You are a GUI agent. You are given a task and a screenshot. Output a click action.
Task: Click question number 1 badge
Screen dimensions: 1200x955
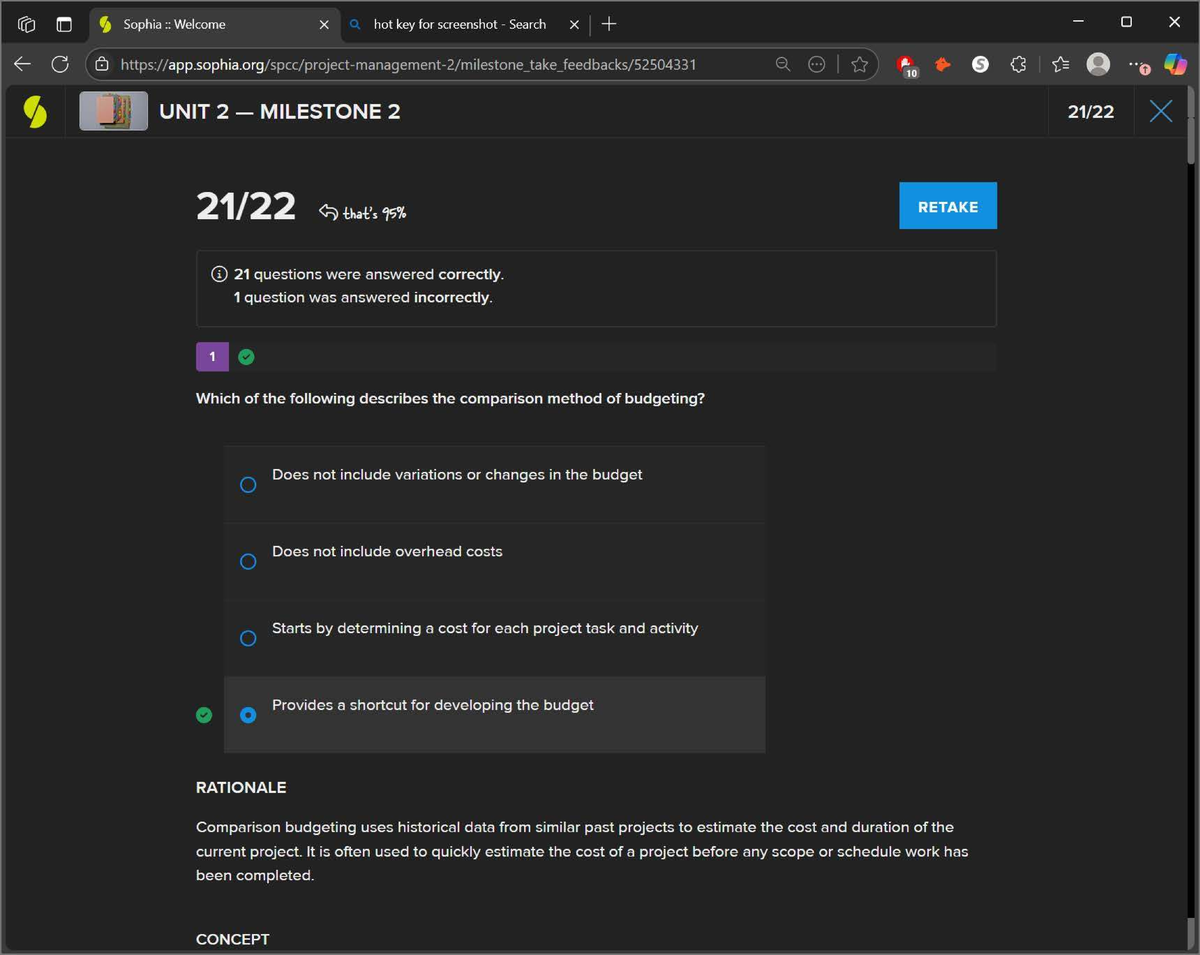[212, 357]
